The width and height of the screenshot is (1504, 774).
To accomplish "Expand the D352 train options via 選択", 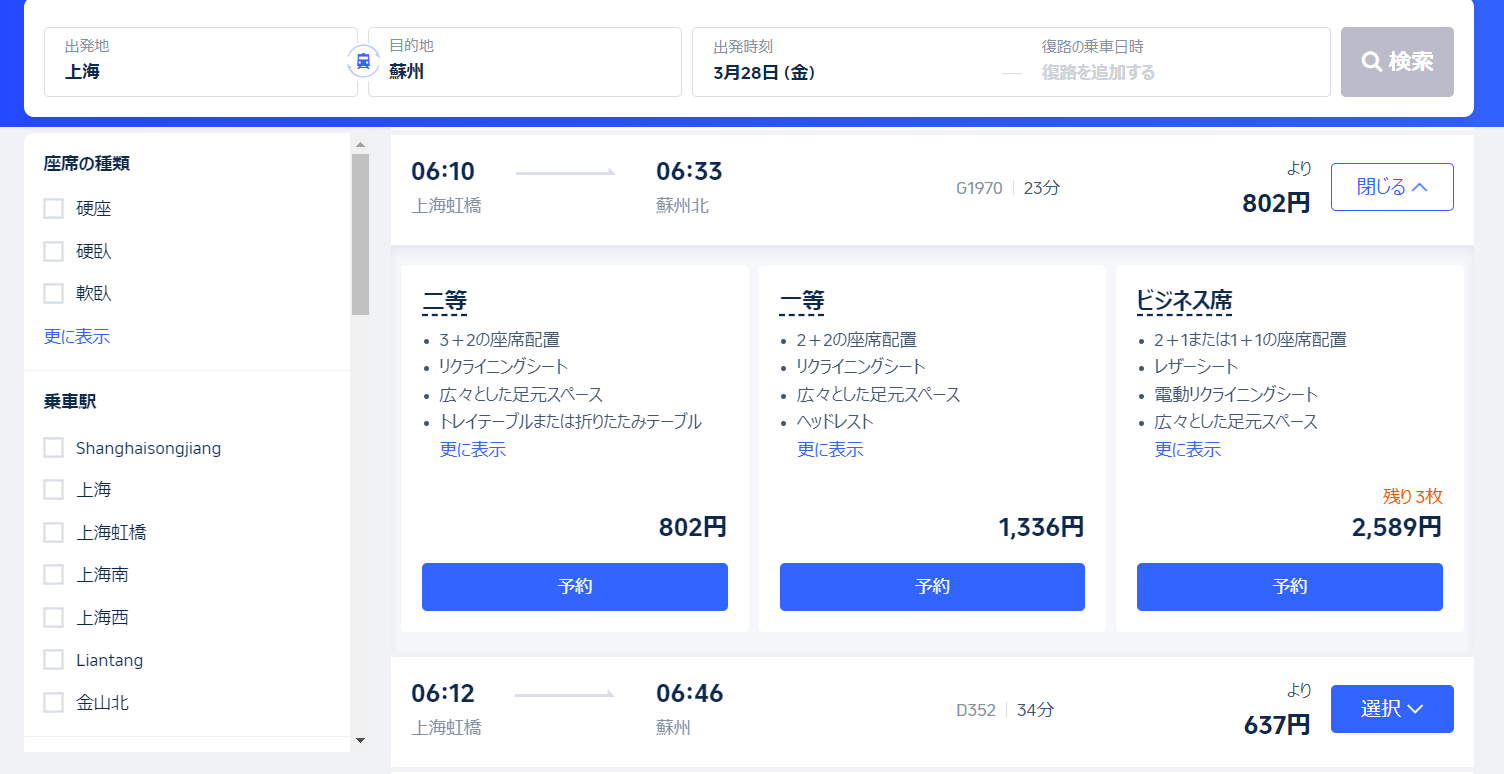I will 1392,709.
